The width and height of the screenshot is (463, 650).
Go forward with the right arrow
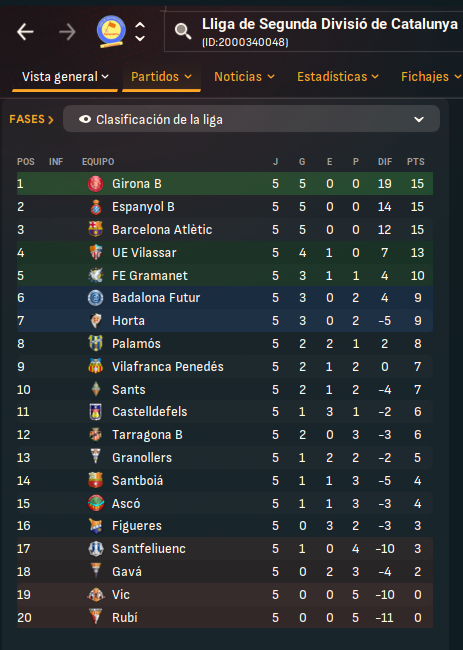pyautogui.click(x=67, y=32)
